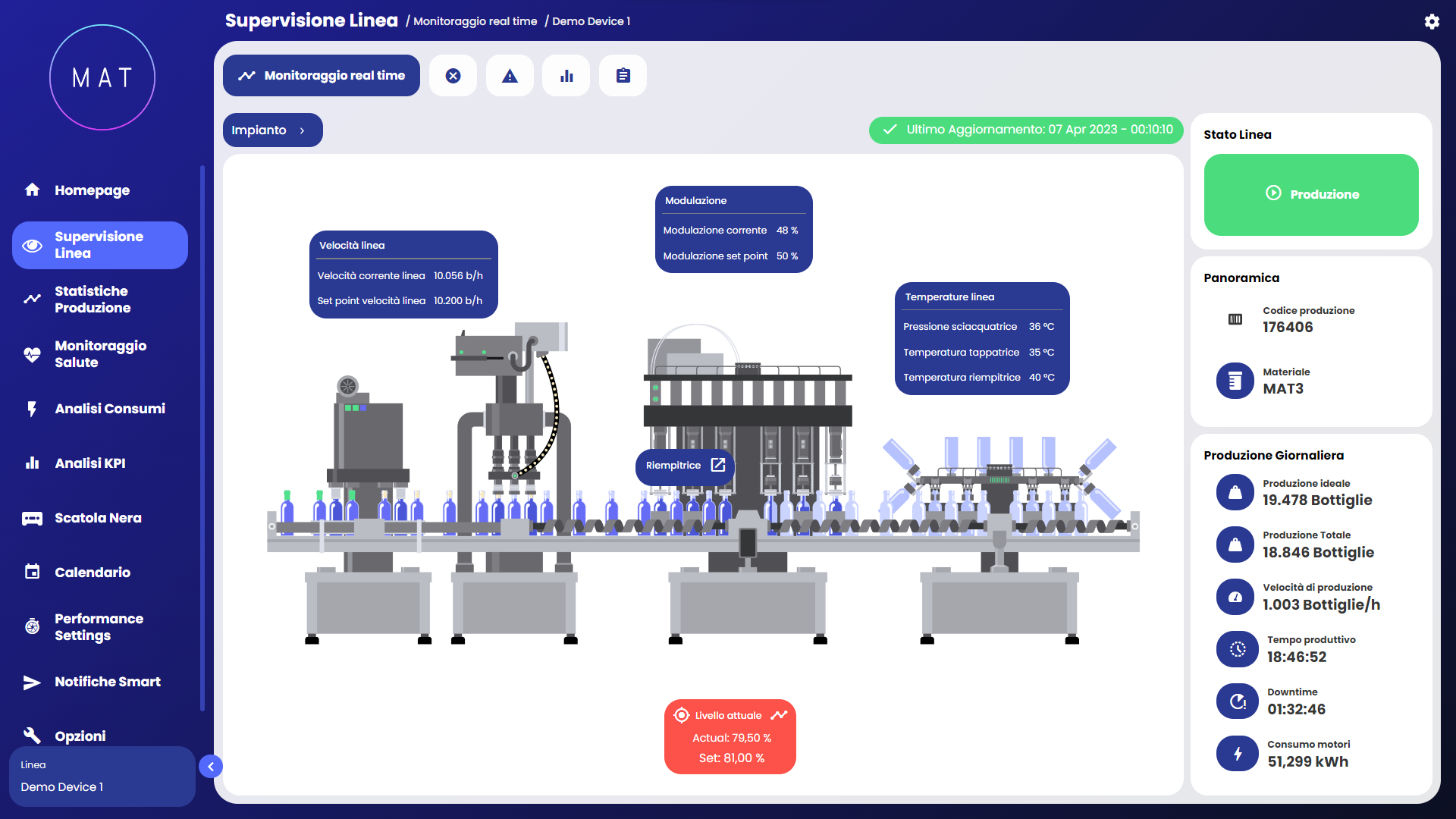
Task: Go to Statistiche Produzione menu item
Action: [x=93, y=300]
